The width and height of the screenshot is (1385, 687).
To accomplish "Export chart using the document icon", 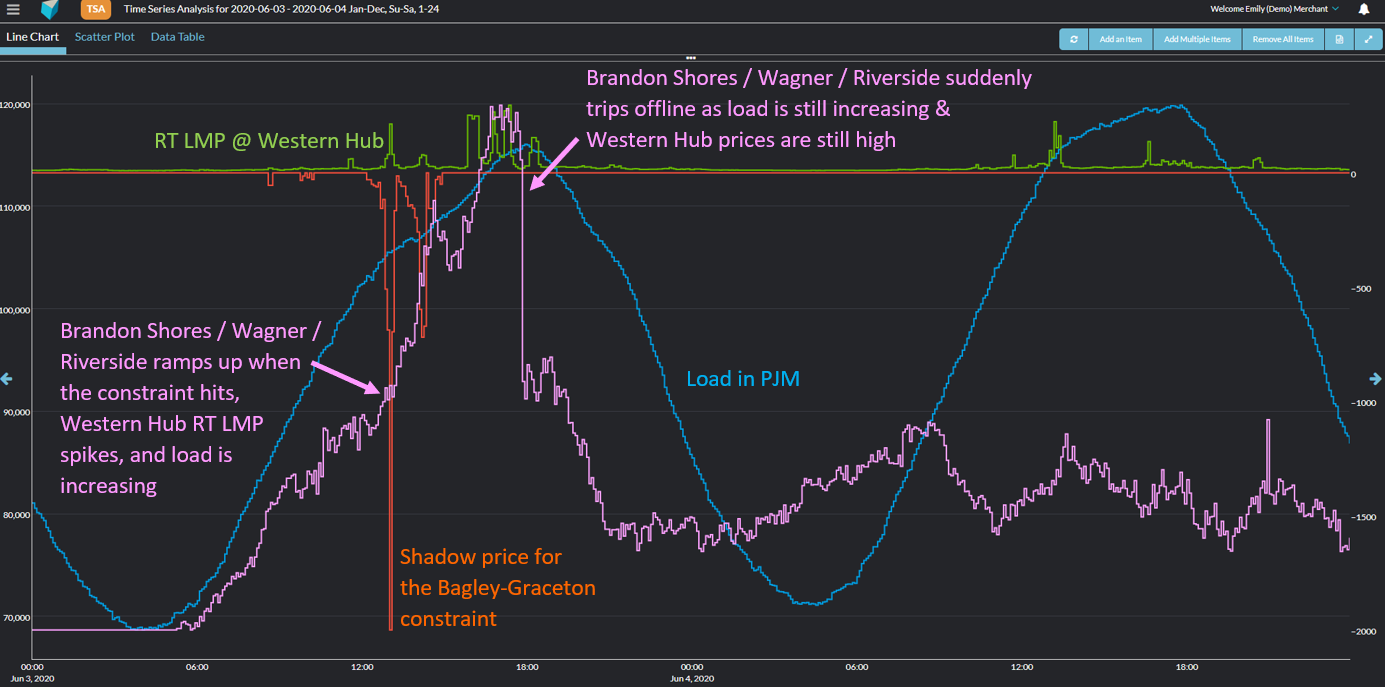I will pyautogui.click(x=1339, y=39).
